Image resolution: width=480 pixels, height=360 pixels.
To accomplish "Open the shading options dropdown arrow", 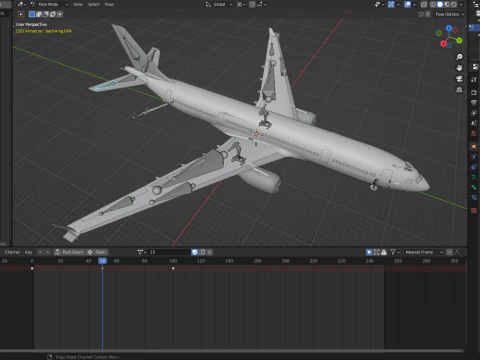I will tap(461, 4).
